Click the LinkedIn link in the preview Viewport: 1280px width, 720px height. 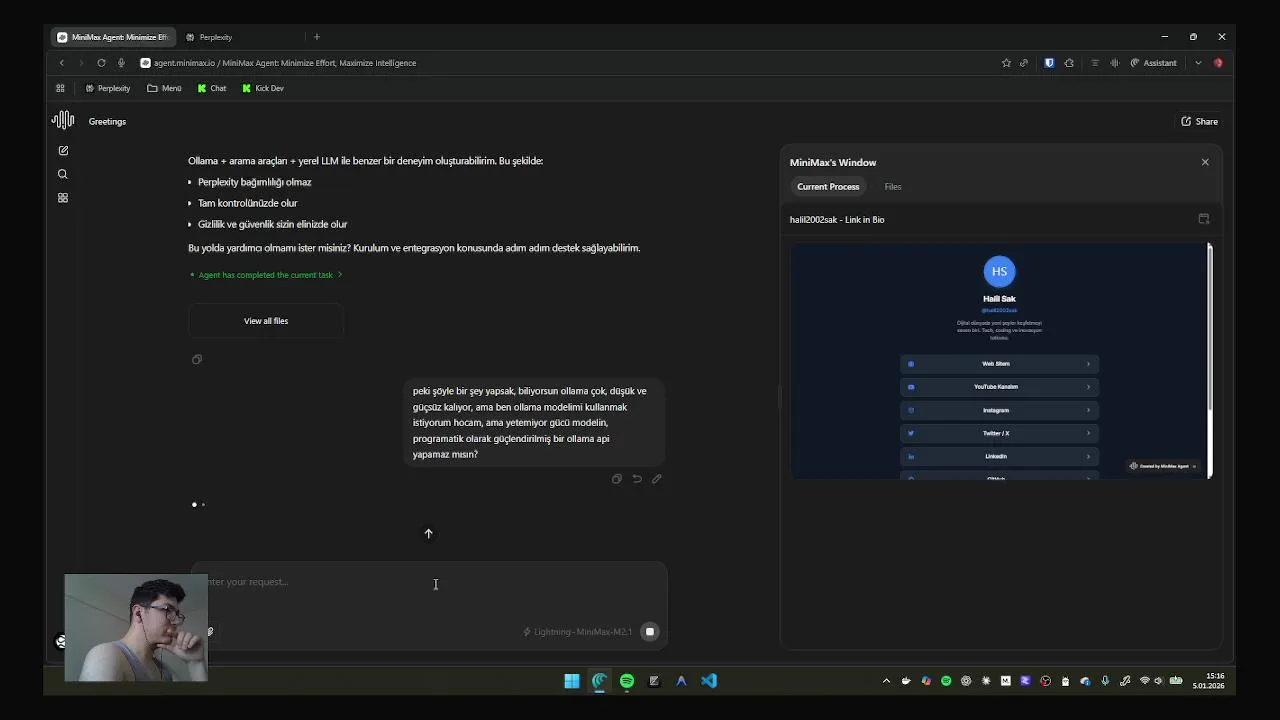pyautogui.click(x=999, y=456)
